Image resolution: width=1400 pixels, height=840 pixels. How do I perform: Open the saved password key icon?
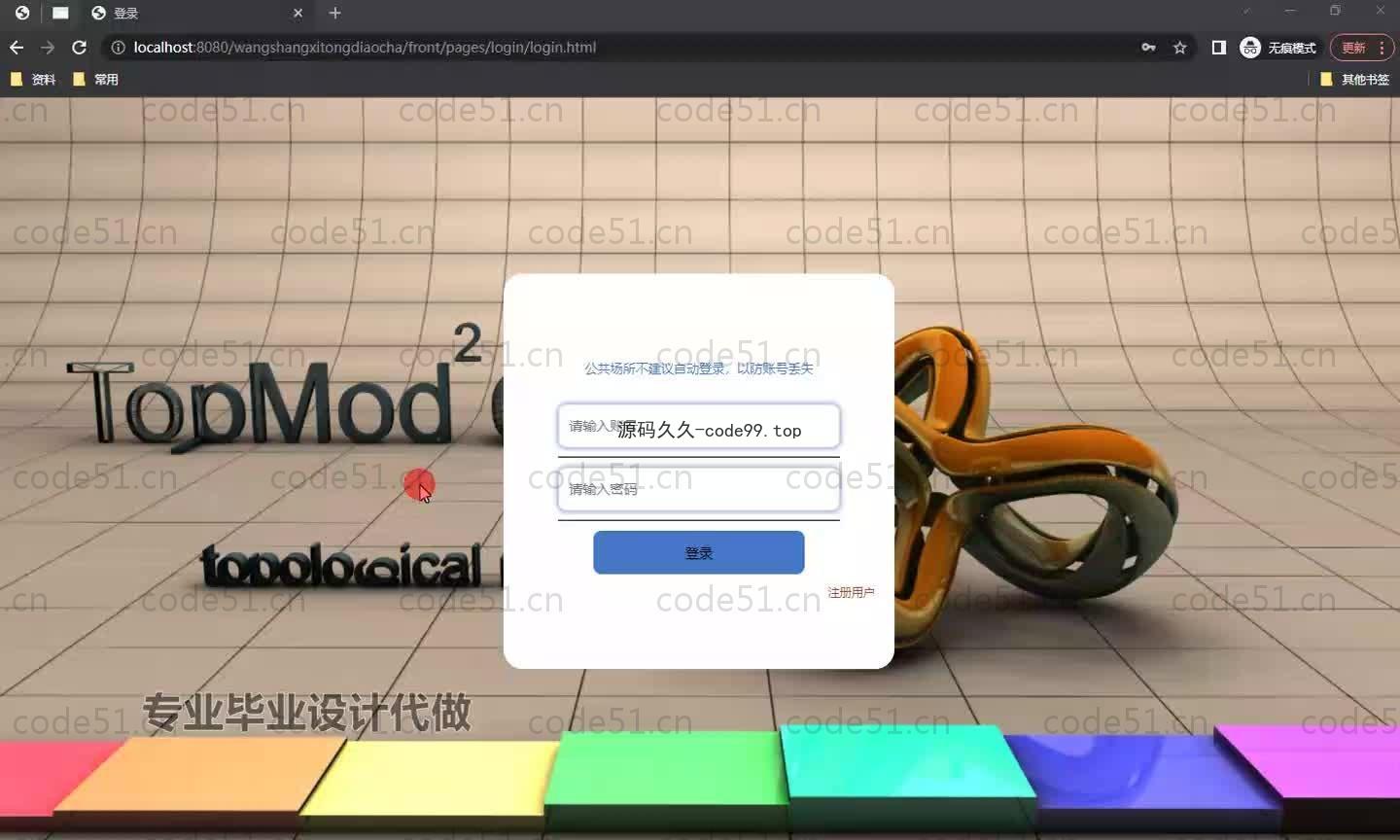click(1148, 47)
